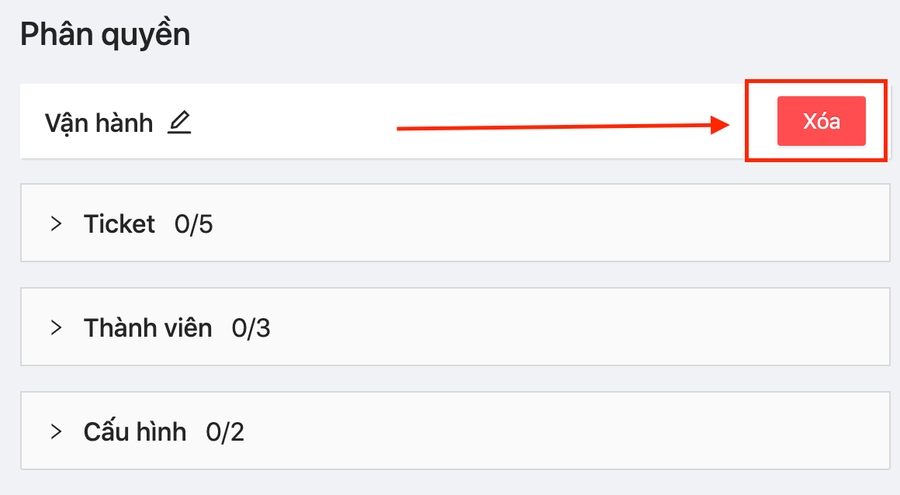Select the Cấu hình permission group label
The width and height of the screenshot is (900, 495).
pyautogui.click(x=135, y=431)
